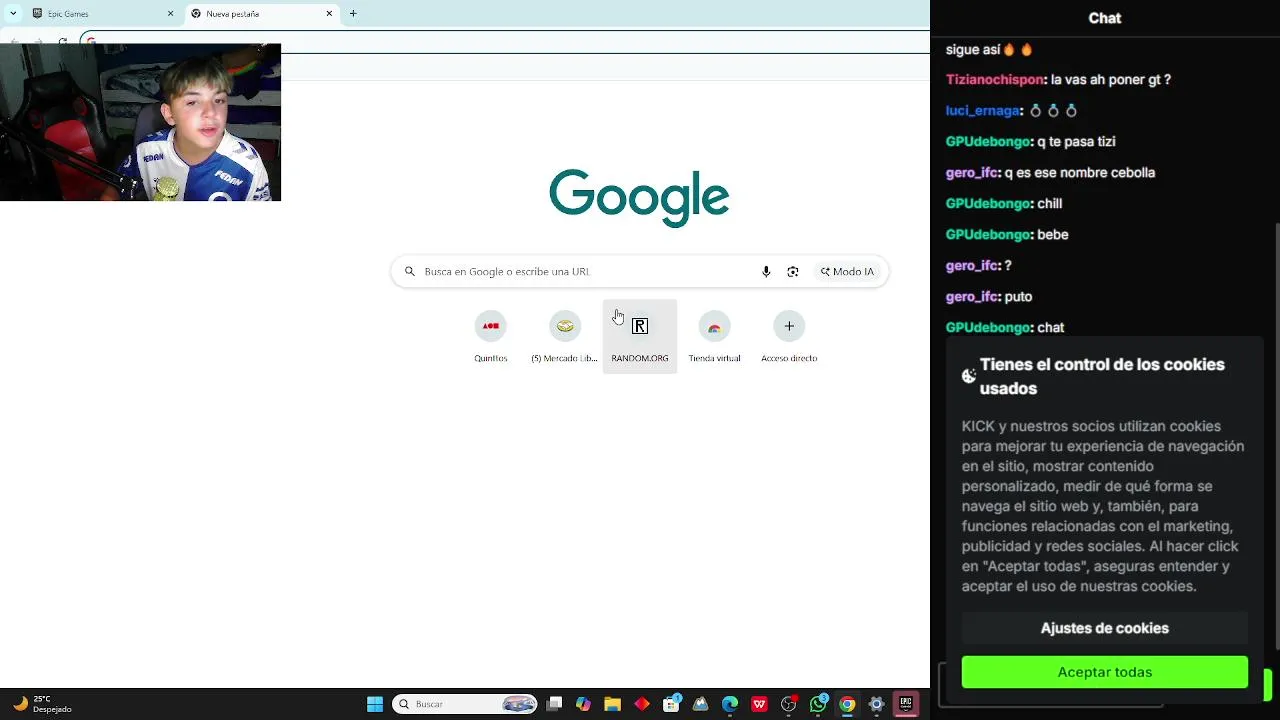Click the voice search microphone icon
The height and width of the screenshot is (720, 1280).
pyautogui.click(x=766, y=271)
